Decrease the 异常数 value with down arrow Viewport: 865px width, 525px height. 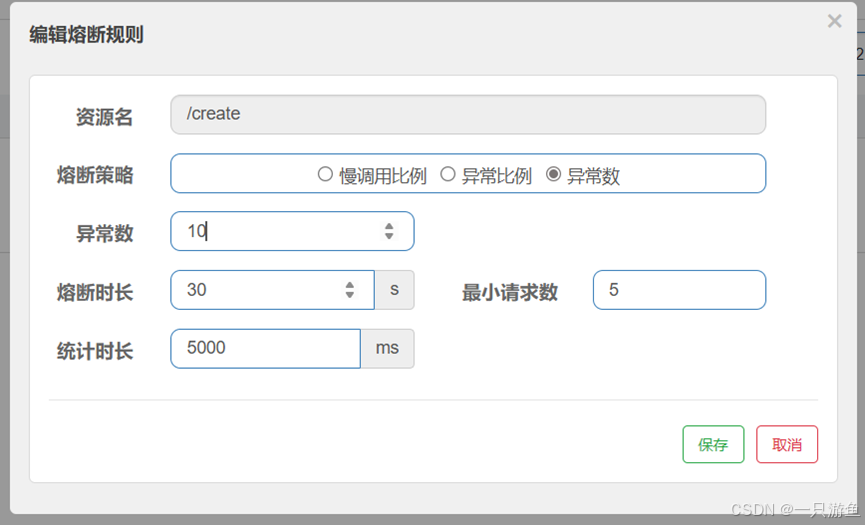389,236
